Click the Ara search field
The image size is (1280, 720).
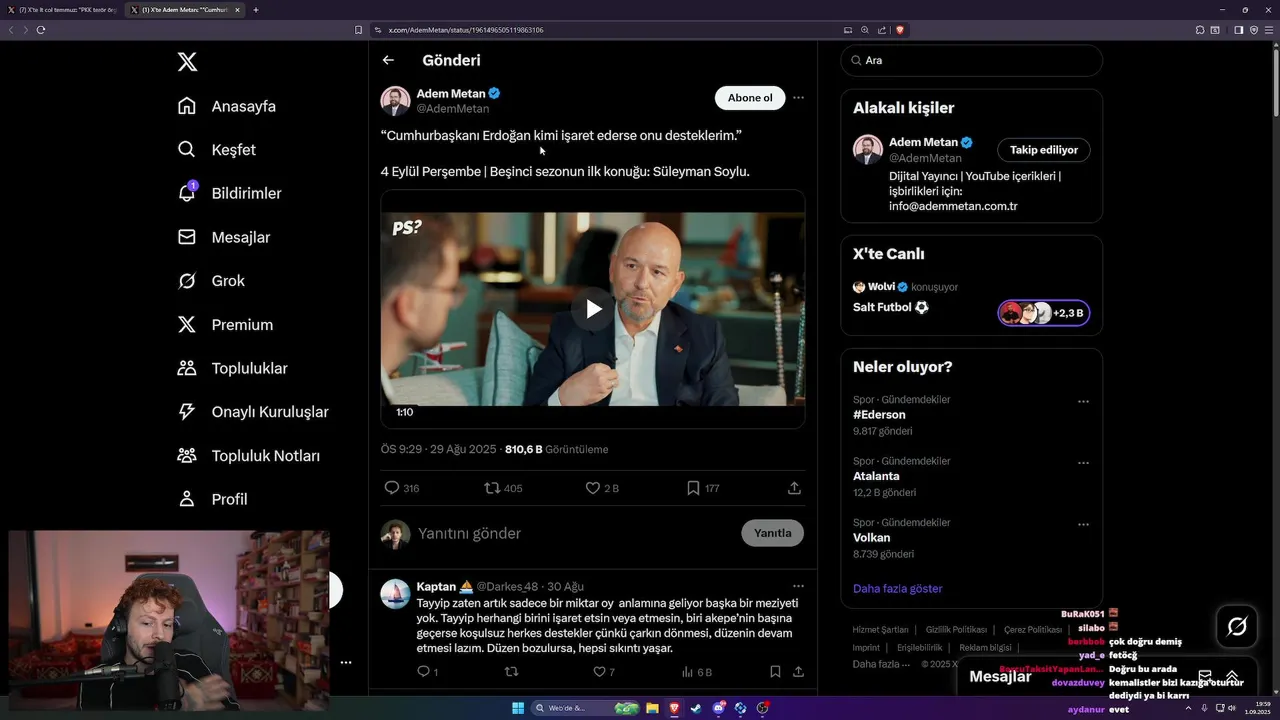(971, 60)
